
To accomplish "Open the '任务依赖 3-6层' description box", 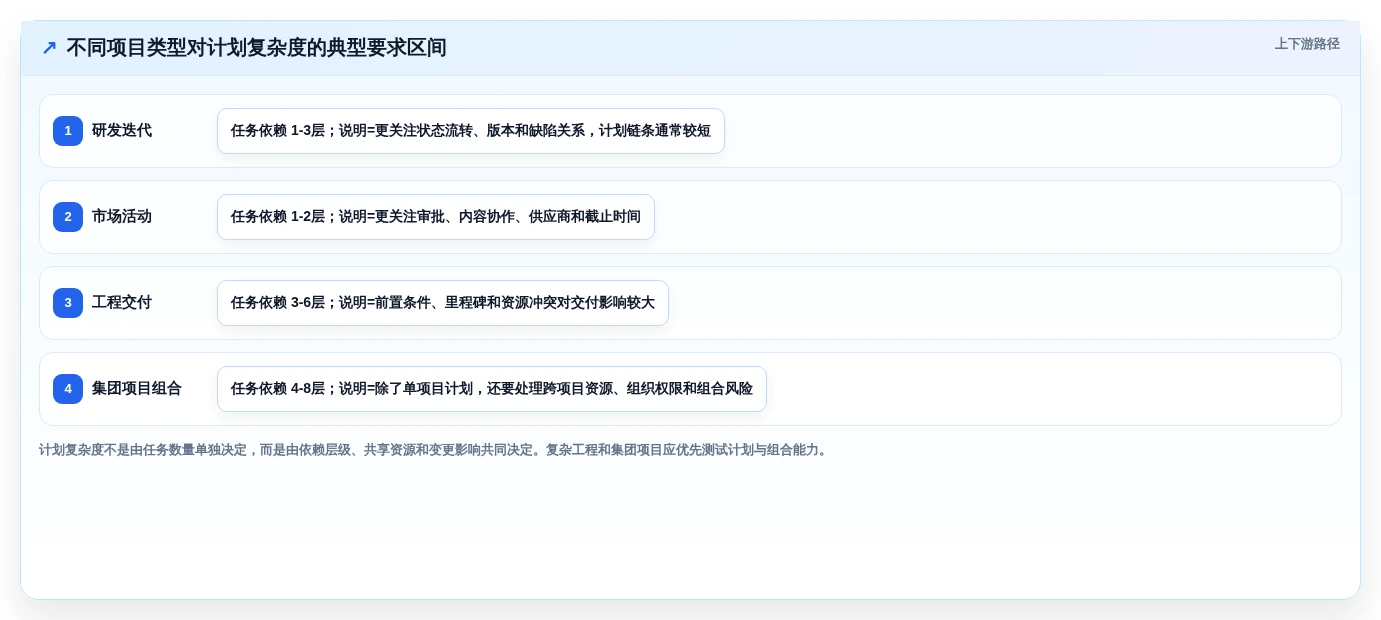I will [x=443, y=303].
